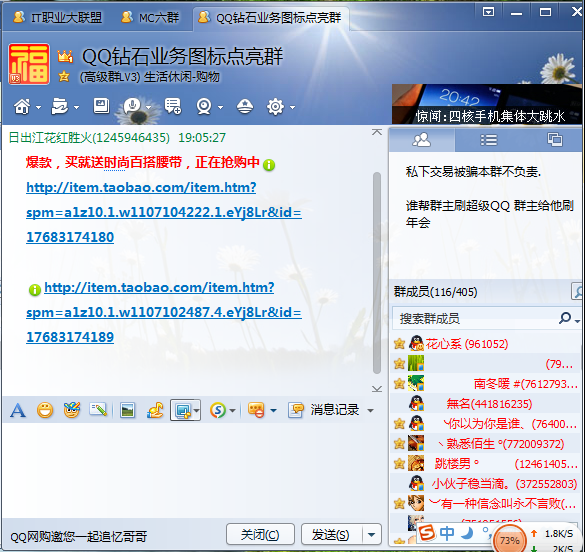Click the message block icon
This screenshot has height=552, width=585.
point(256,410)
